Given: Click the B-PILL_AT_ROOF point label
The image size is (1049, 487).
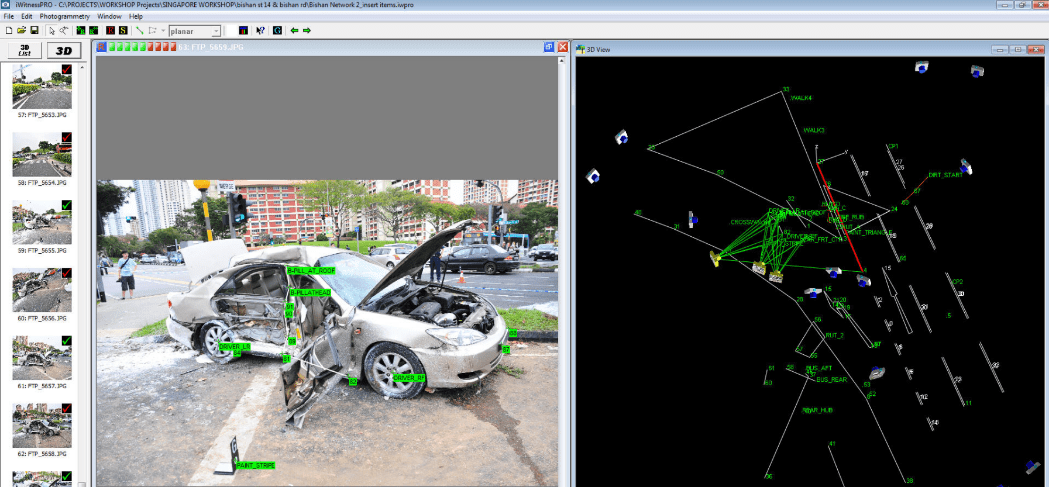Looking at the screenshot, I should click(311, 270).
